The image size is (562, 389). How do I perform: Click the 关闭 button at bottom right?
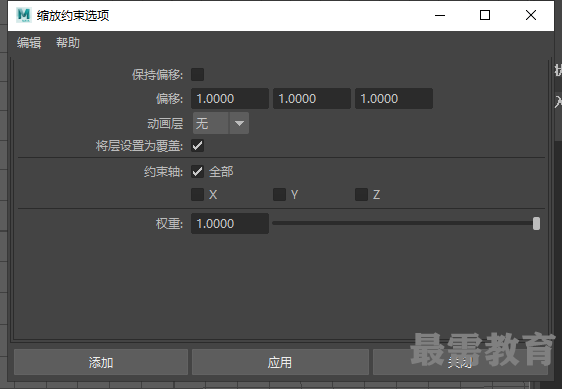click(460, 362)
